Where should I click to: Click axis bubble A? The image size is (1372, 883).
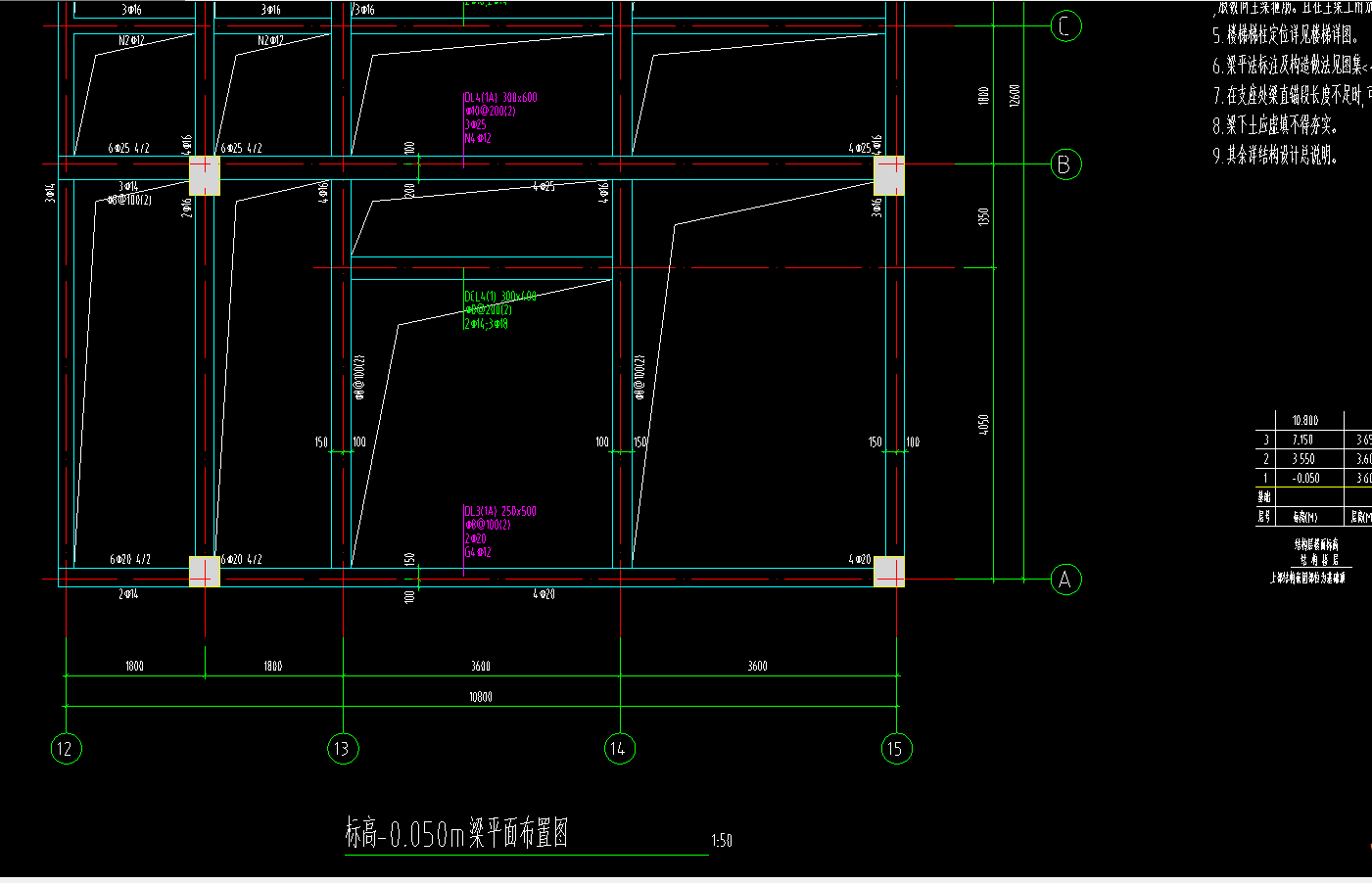click(1065, 580)
